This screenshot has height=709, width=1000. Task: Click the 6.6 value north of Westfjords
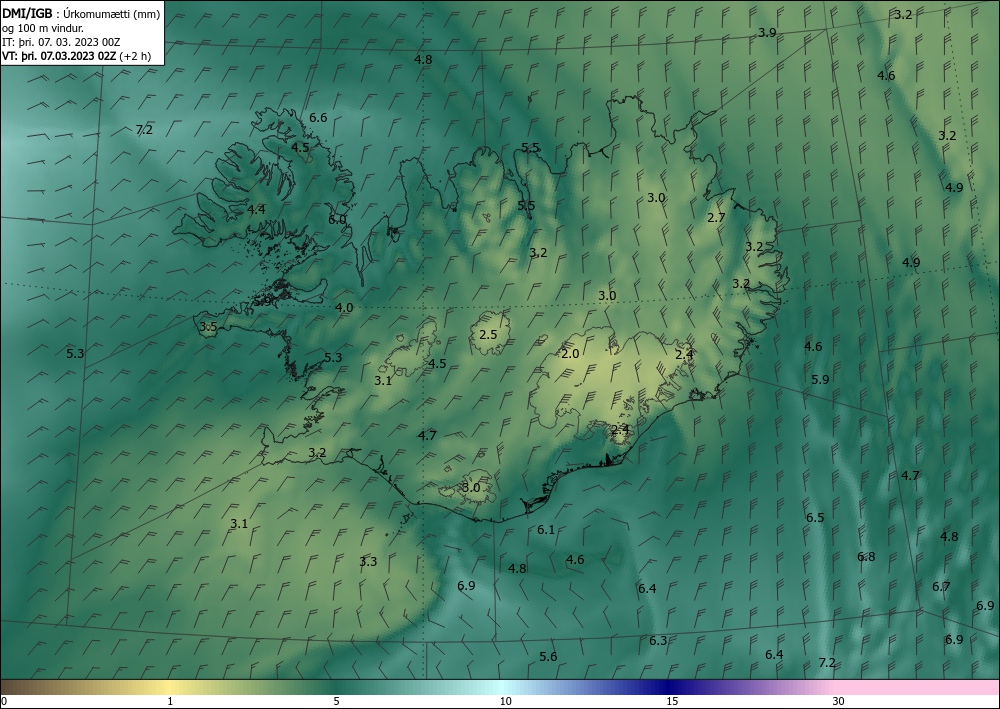click(318, 118)
